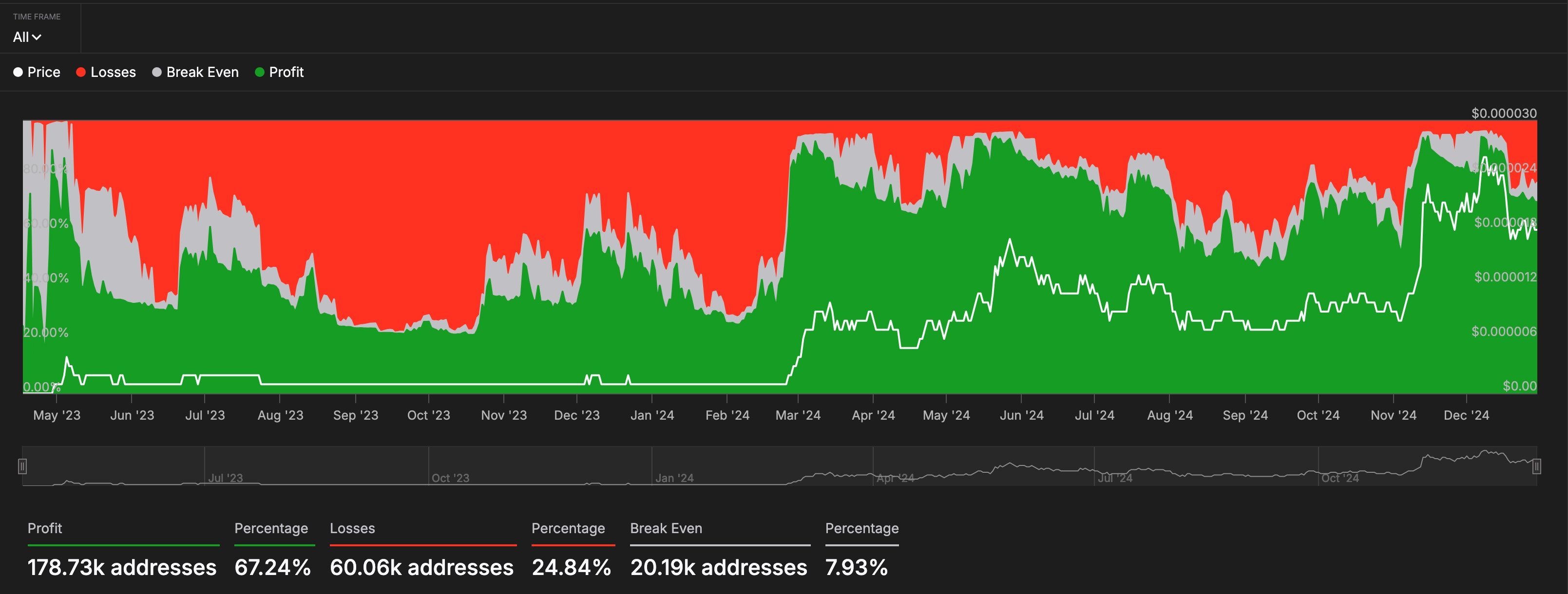This screenshot has width=1568, height=594.
Task: Click the 20.19k addresses value
Action: pyautogui.click(x=719, y=567)
